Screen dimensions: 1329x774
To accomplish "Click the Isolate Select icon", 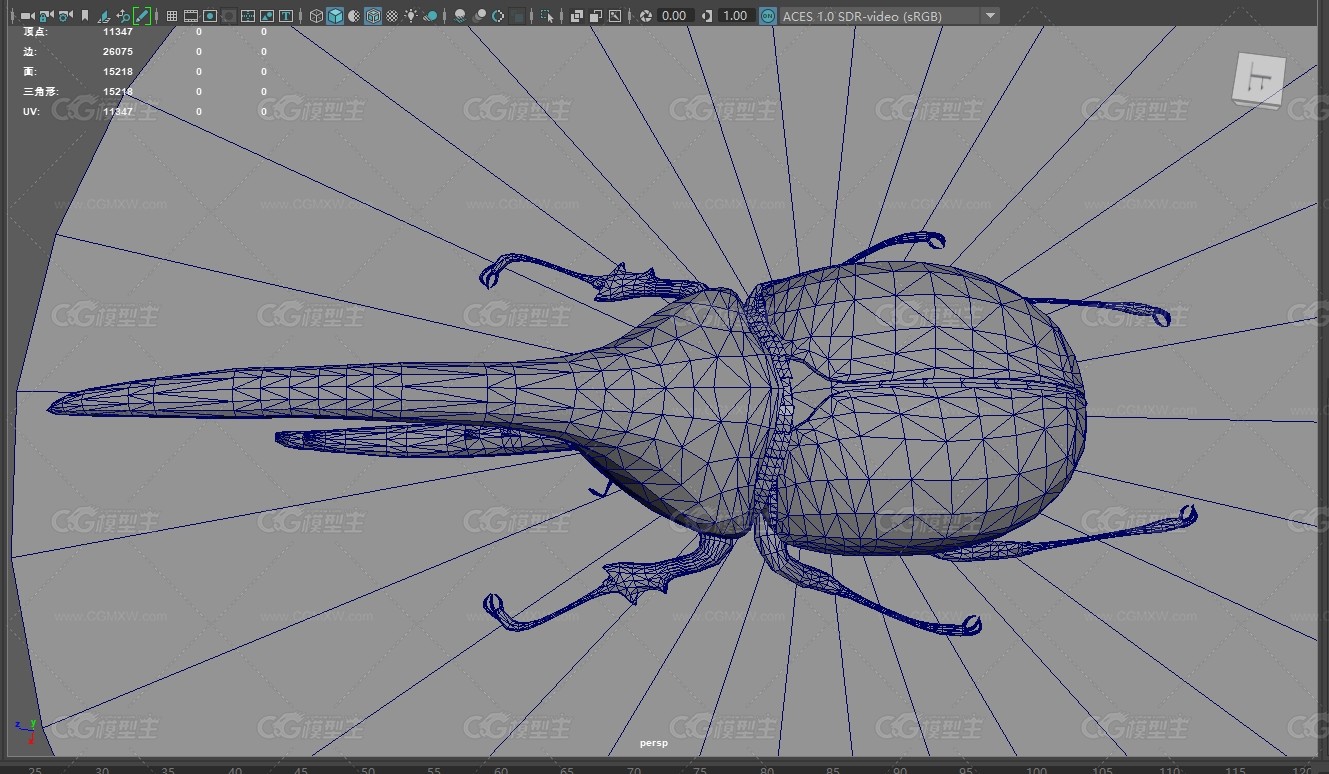I will point(547,16).
